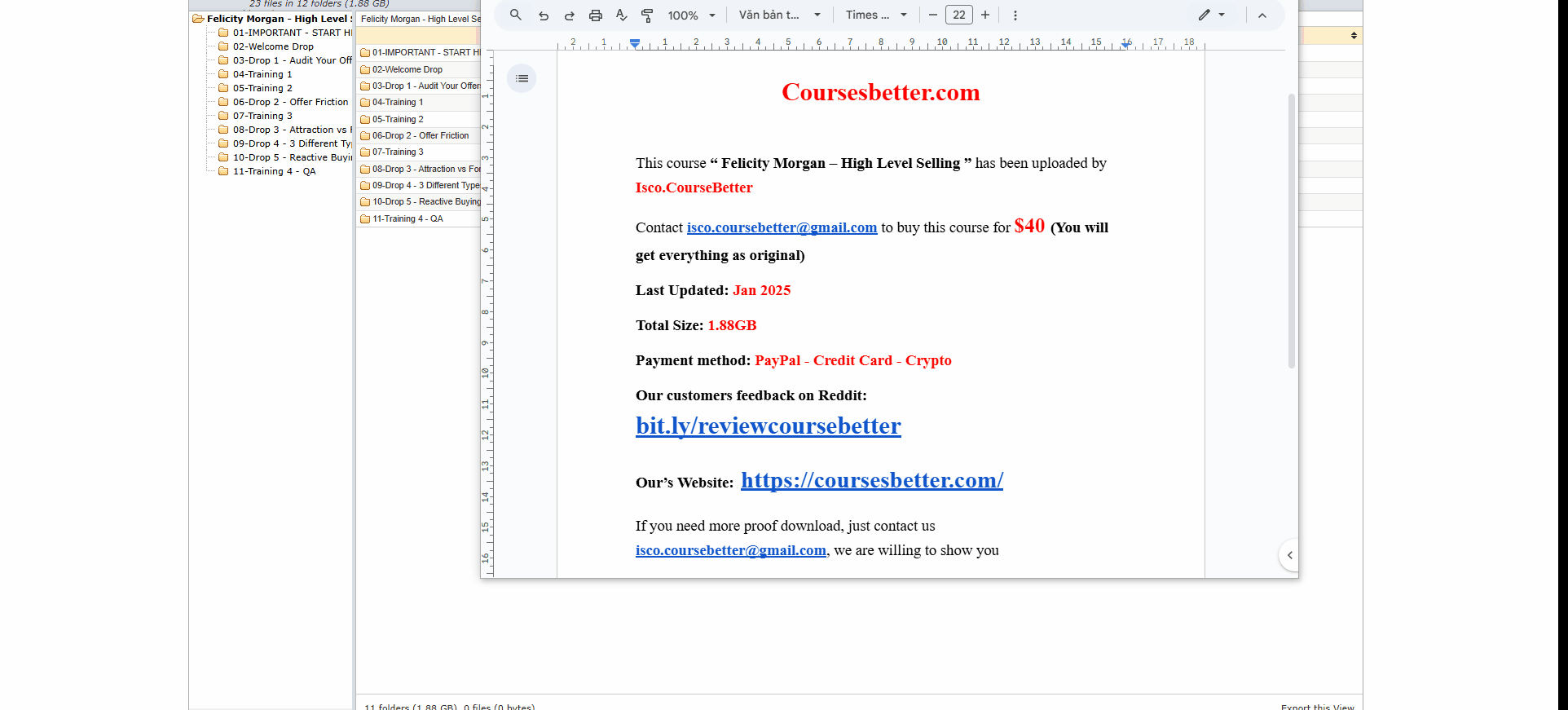Open the 100% zoom dropdown
This screenshot has height=710, width=1568.
click(x=691, y=15)
